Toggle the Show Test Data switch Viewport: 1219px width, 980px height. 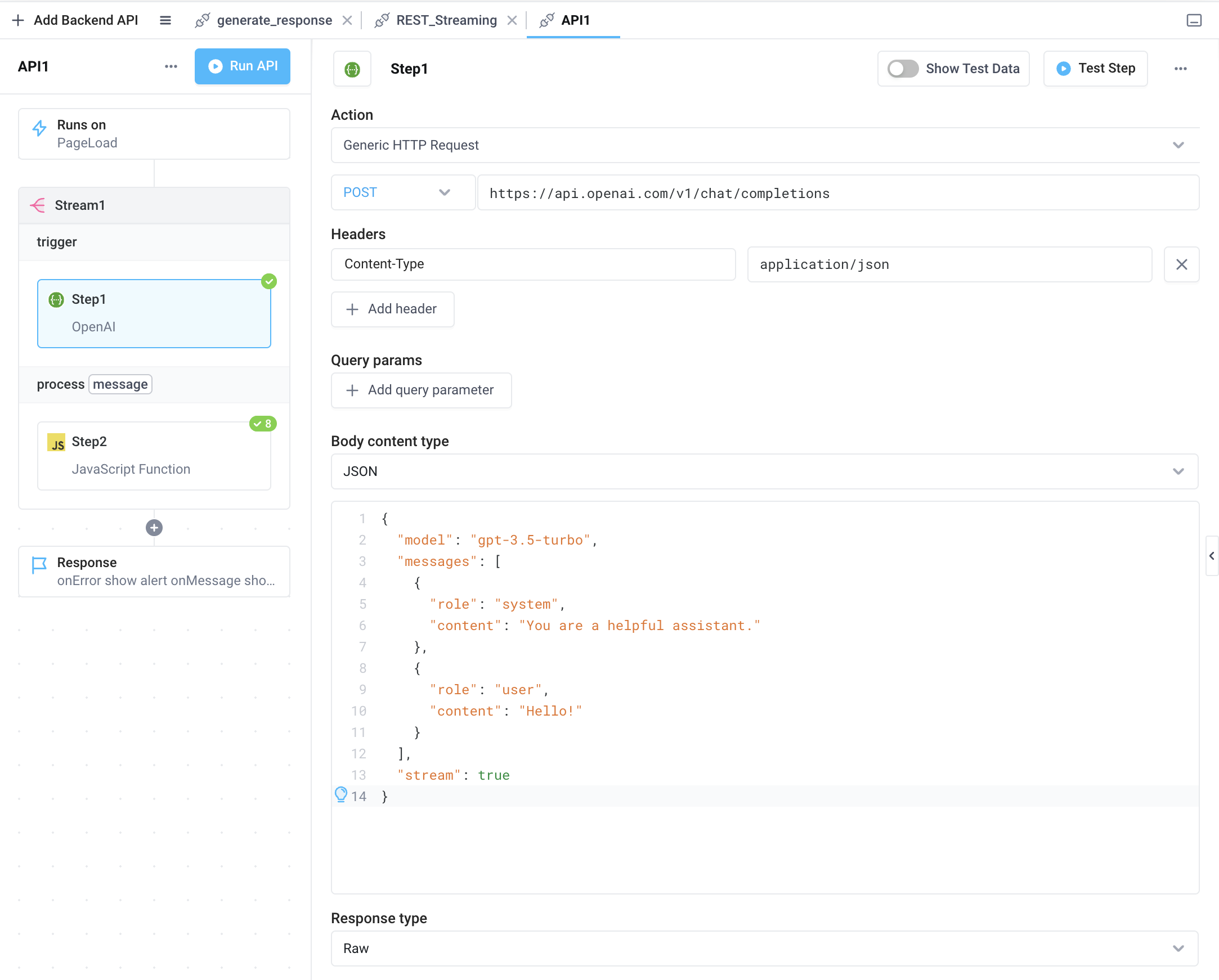click(901, 69)
